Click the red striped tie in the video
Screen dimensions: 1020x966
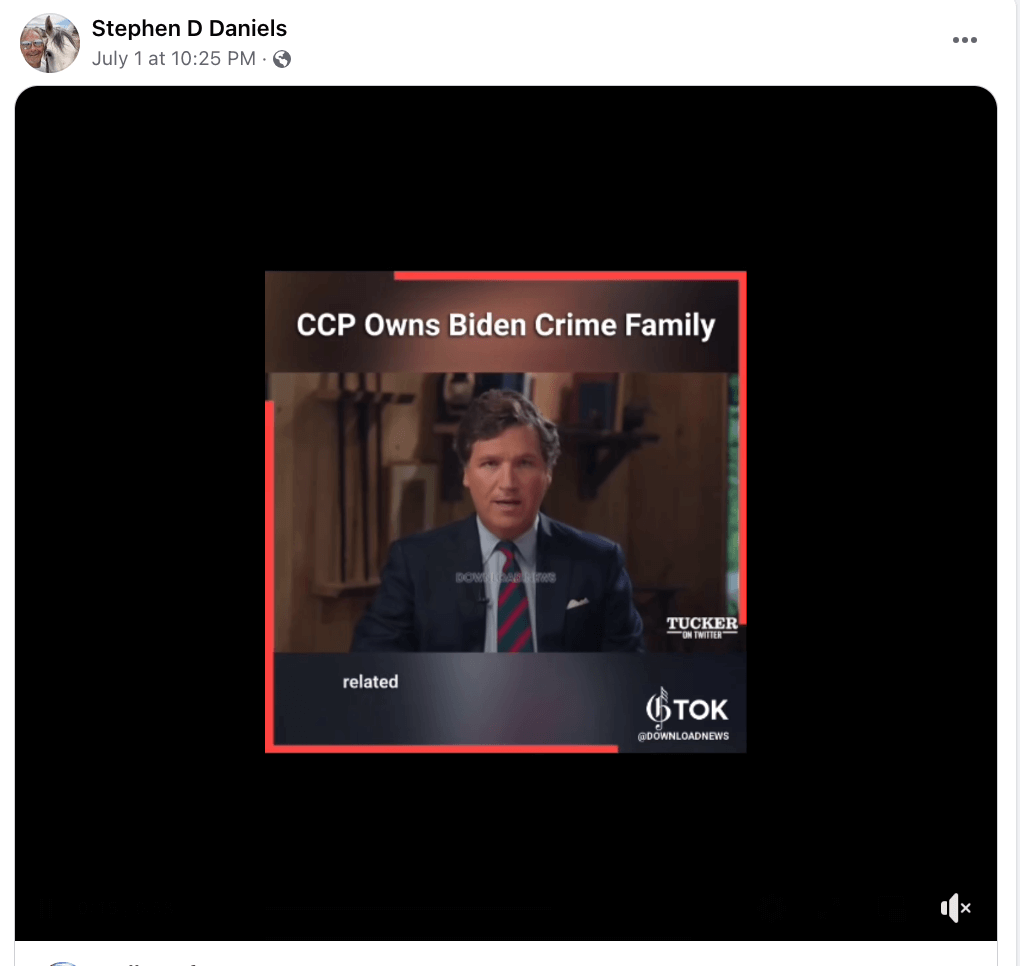pyautogui.click(x=513, y=597)
